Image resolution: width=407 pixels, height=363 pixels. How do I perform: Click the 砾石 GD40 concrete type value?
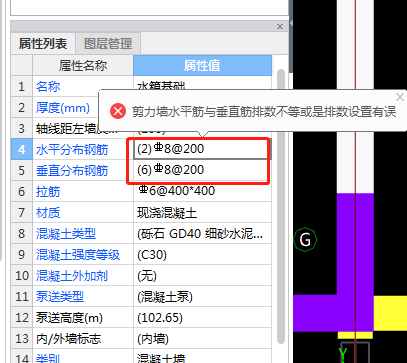coord(202,234)
